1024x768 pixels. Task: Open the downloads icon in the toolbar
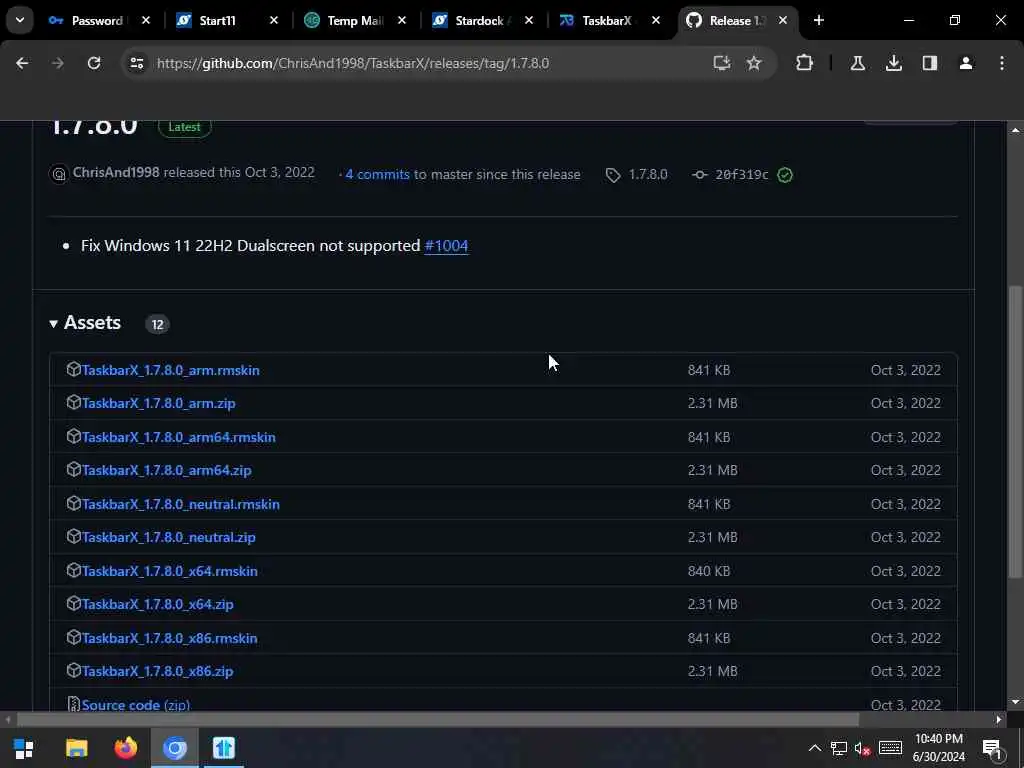(x=893, y=63)
